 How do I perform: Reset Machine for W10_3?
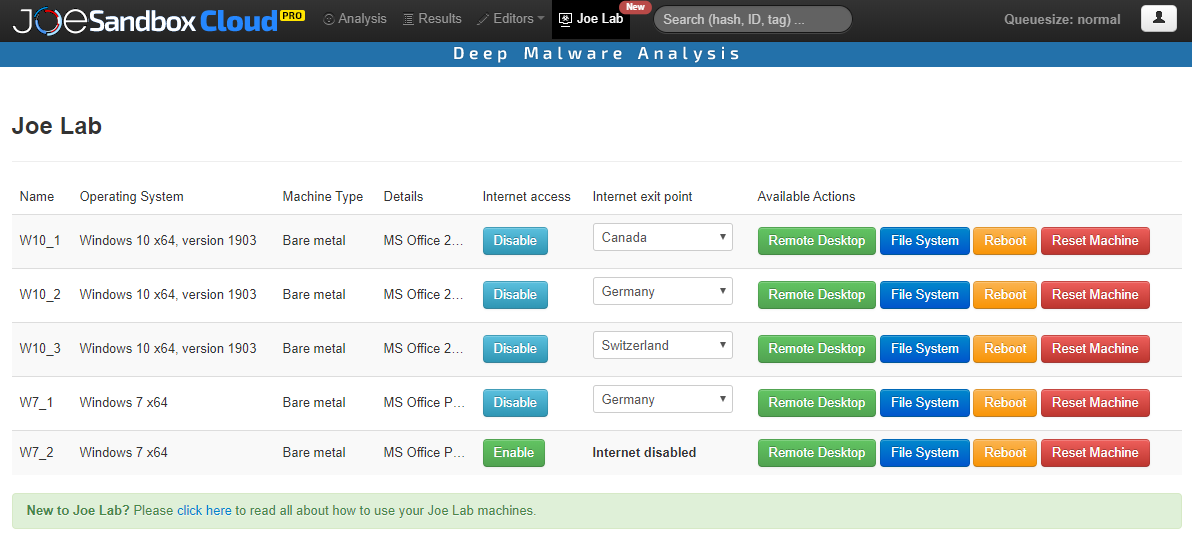[1095, 349]
